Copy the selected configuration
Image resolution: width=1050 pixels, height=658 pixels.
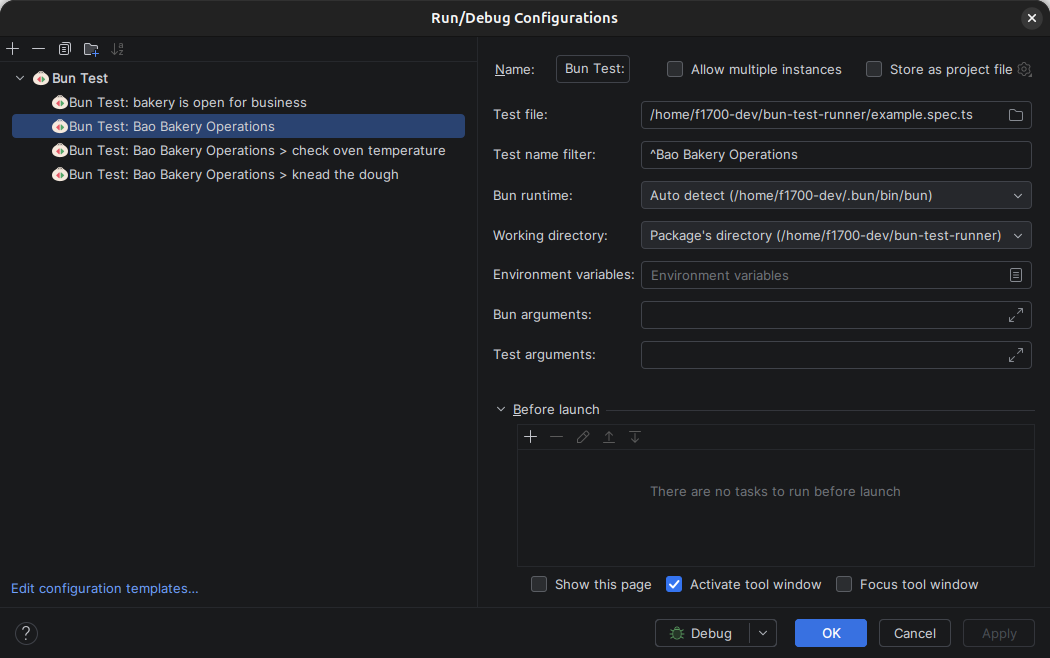[64, 49]
